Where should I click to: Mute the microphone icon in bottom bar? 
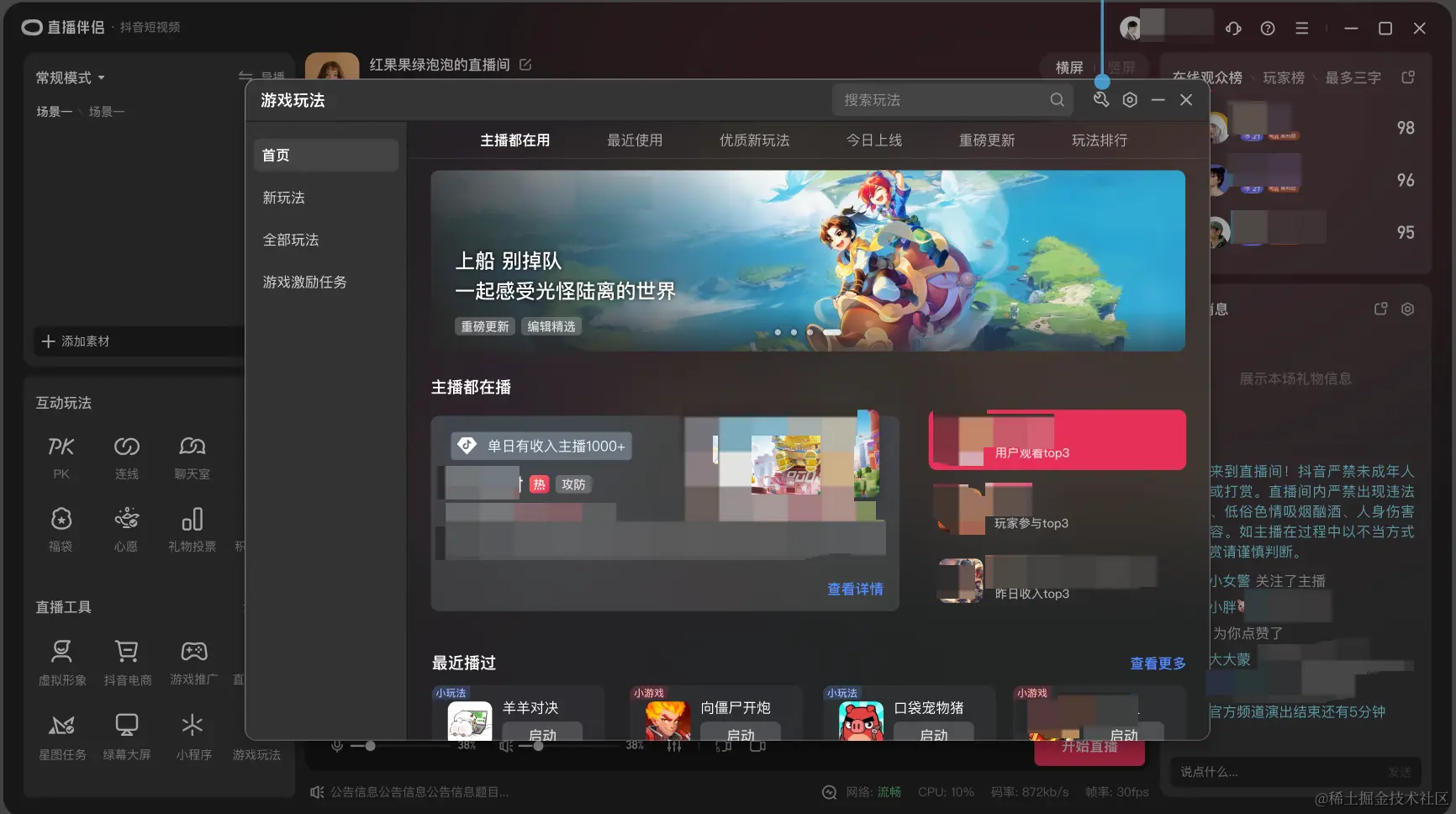(337, 746)
